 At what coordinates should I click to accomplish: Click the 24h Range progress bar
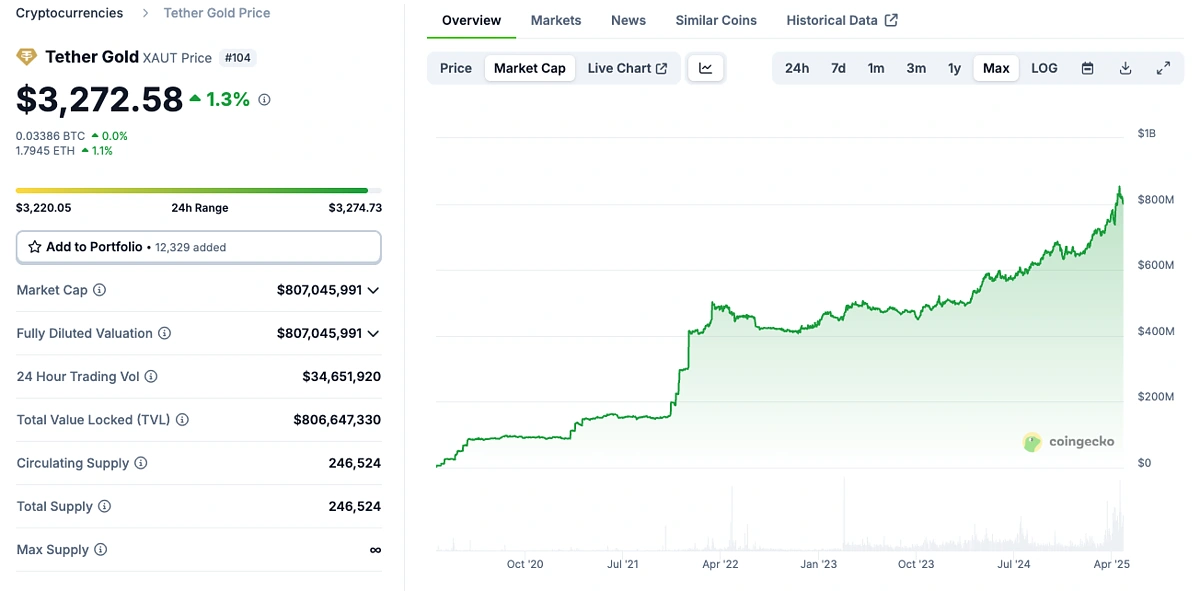pos(199,190)
